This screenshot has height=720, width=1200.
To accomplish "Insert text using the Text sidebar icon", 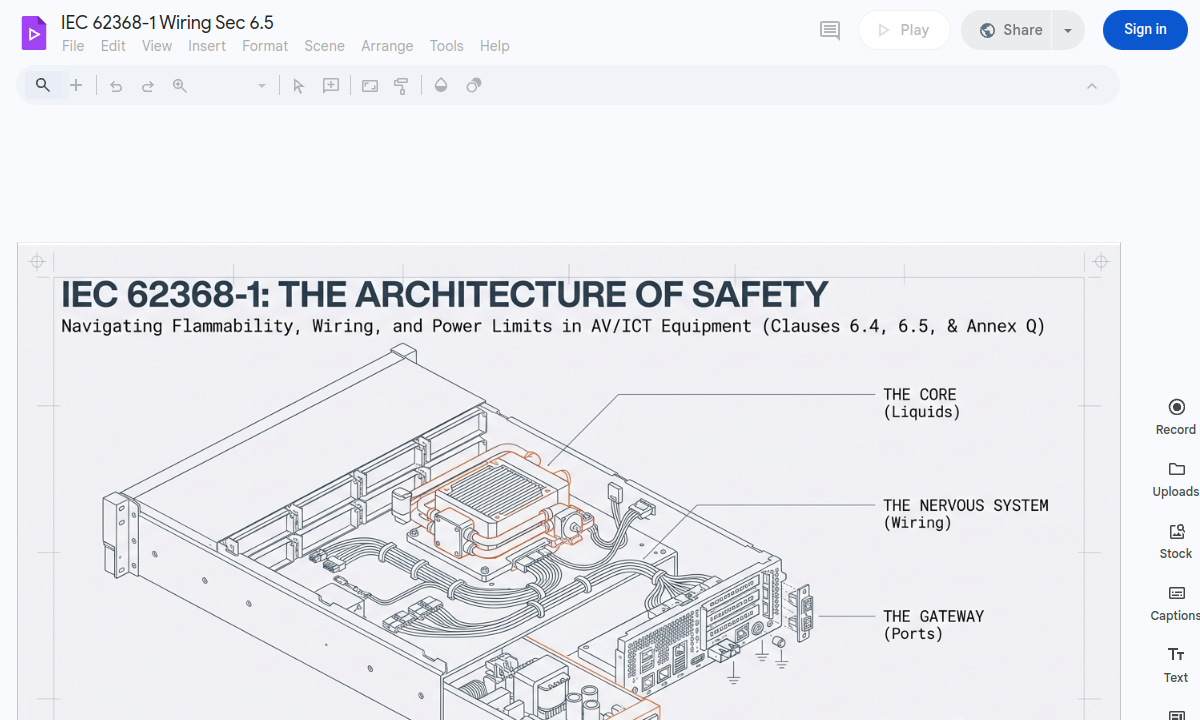I will [x=1175, y=663].
